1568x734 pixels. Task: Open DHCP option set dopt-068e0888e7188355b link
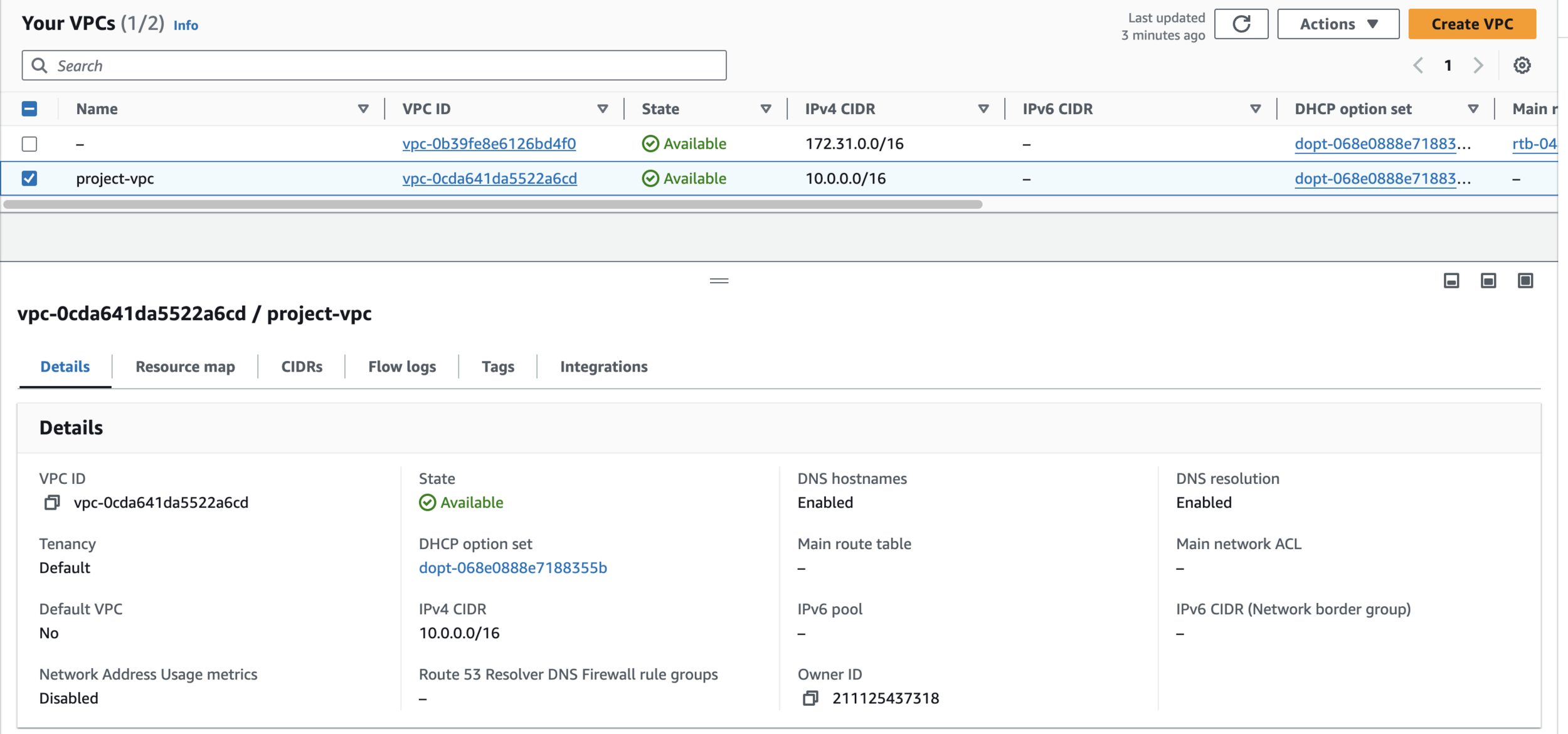coord(512,568)
